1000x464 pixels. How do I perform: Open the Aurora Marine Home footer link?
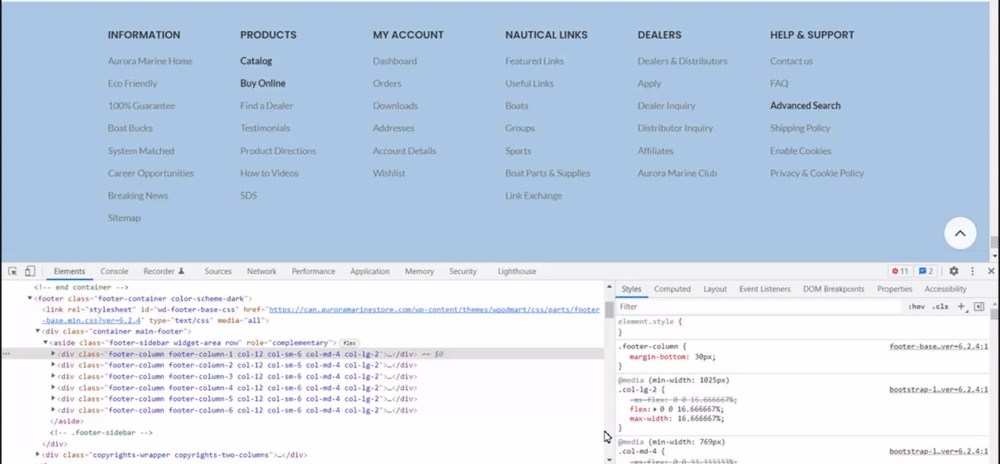coord(150,61)
